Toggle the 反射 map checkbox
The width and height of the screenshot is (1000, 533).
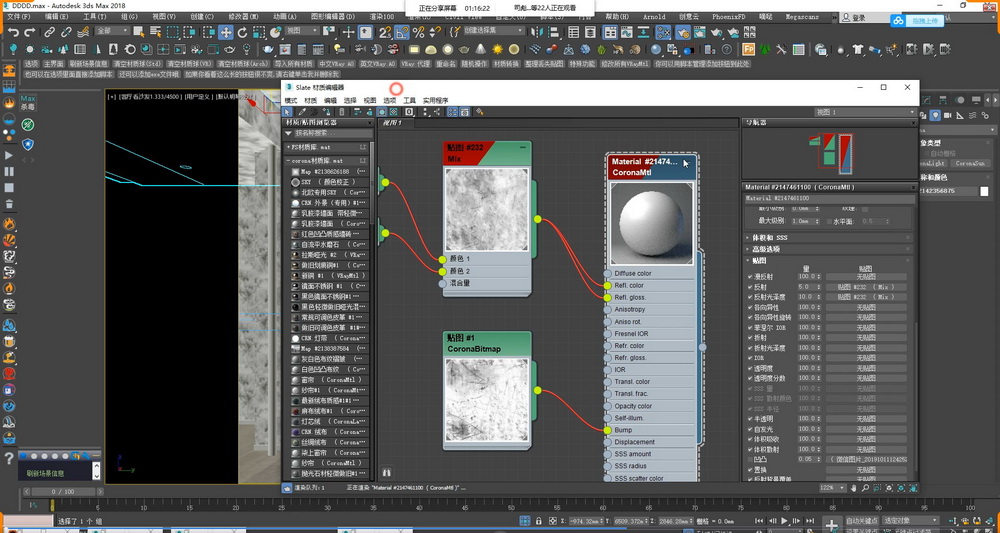click(750, 287)
